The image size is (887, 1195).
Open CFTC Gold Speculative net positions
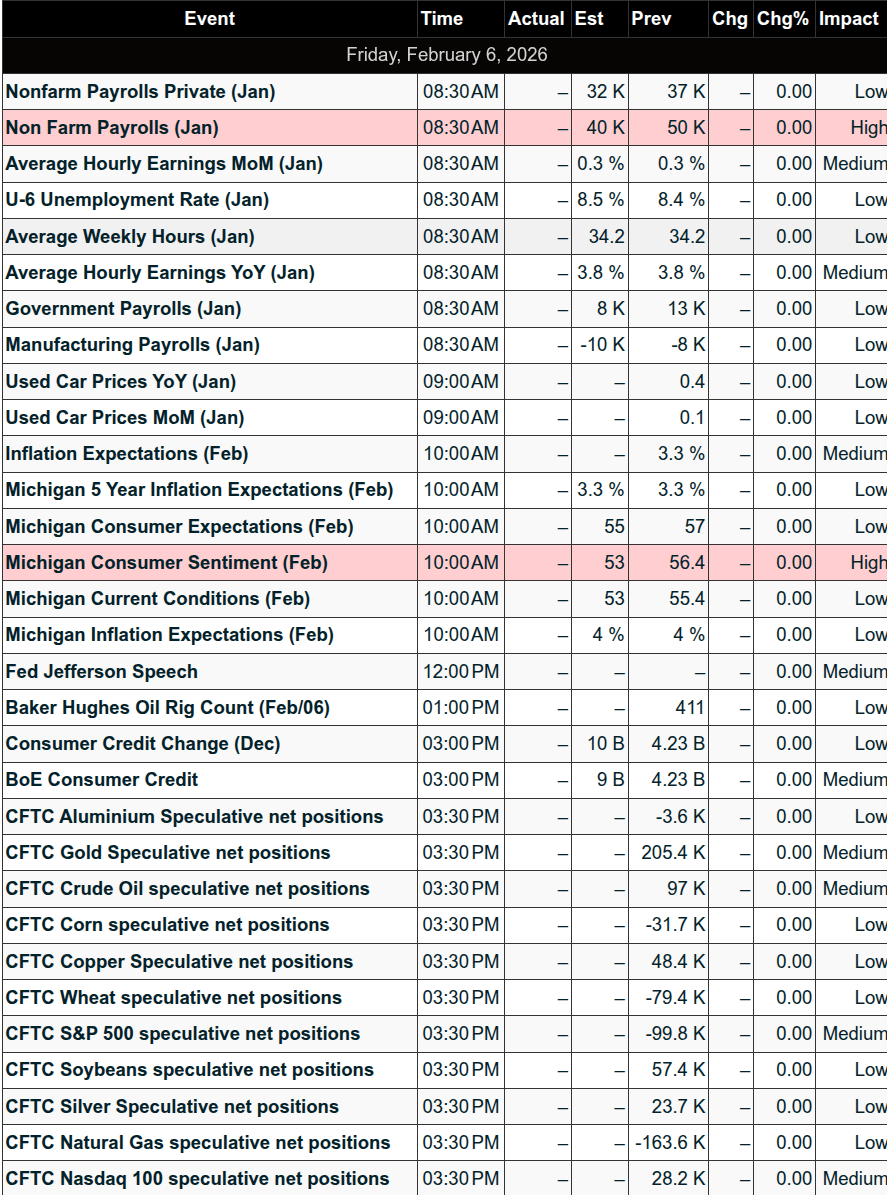pos(168,853)
